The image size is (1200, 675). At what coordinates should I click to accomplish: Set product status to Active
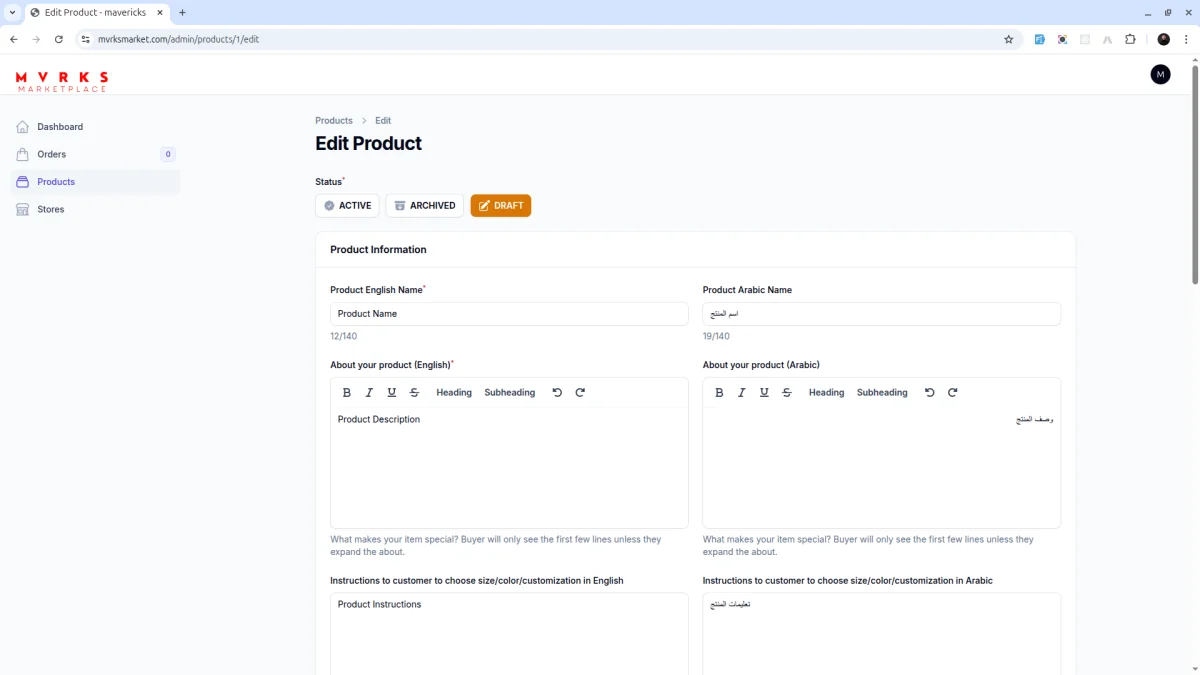coord(347,206)
